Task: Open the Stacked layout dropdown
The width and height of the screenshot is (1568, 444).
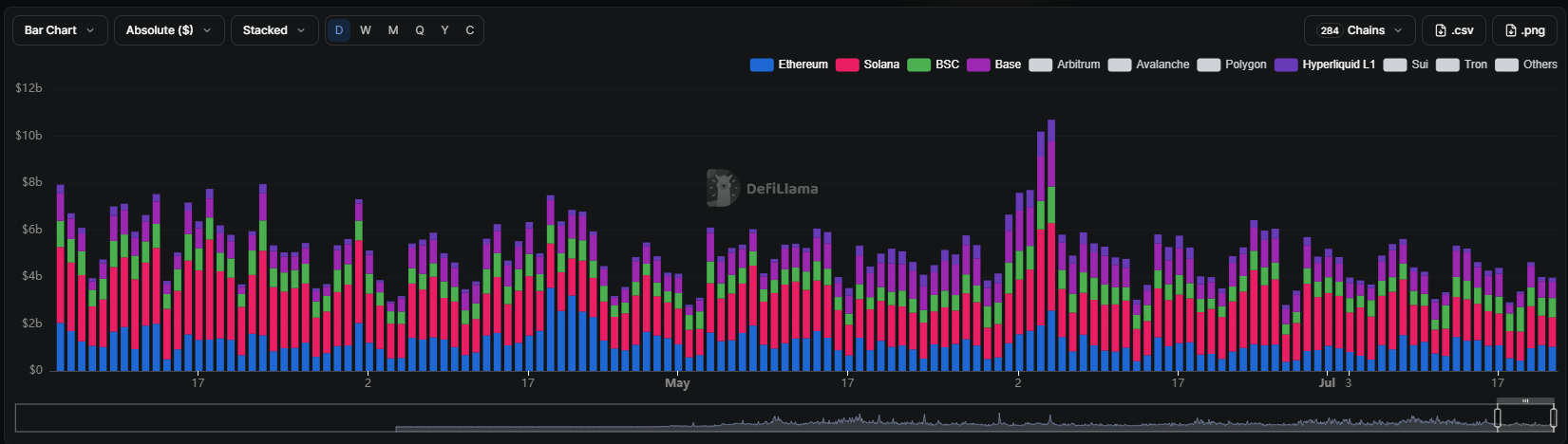Action: [274, 30]
